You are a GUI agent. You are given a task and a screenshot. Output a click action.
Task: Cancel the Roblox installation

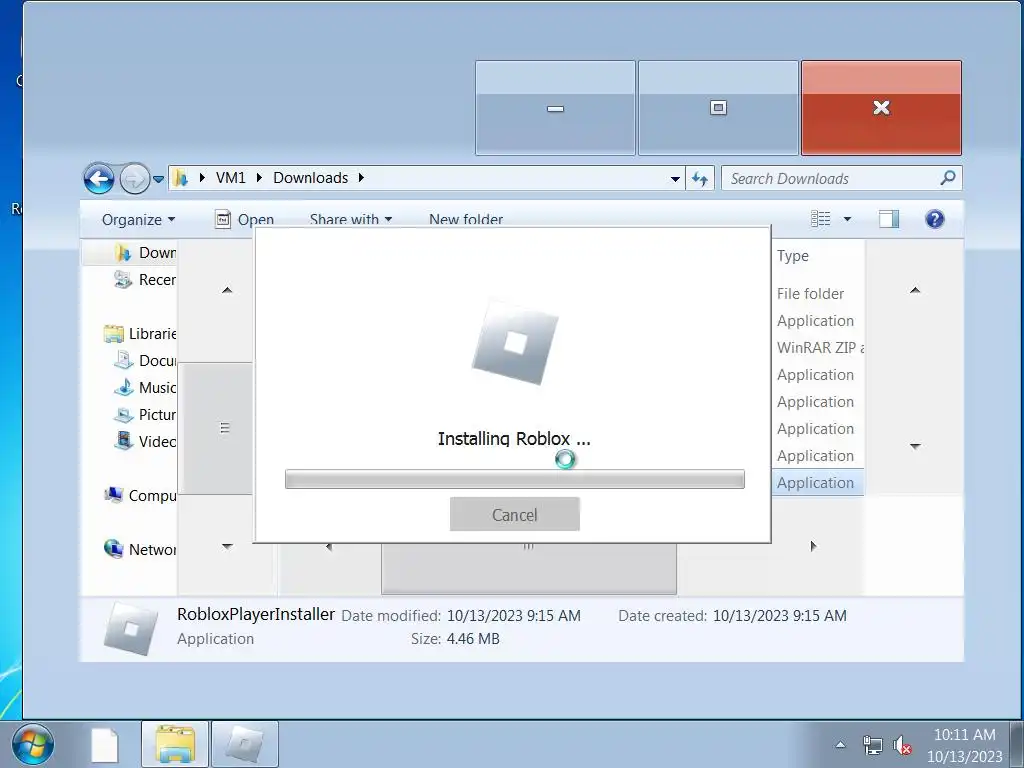coord(515,515)
